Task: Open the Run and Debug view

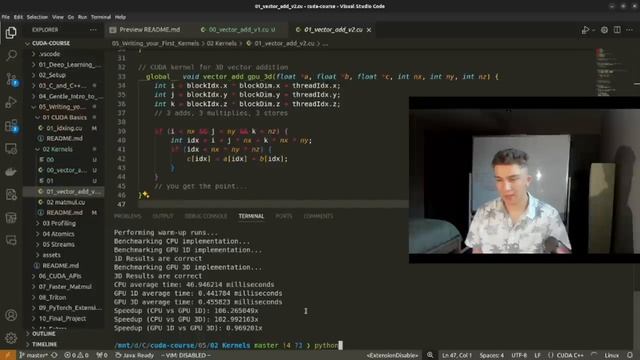Action: click(11, 102)
